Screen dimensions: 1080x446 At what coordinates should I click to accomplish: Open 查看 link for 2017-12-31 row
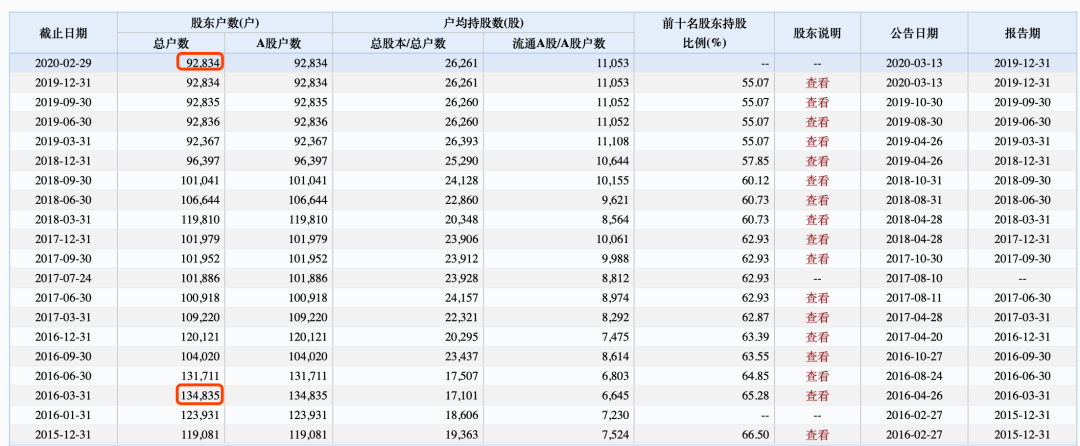coord(817,240)
